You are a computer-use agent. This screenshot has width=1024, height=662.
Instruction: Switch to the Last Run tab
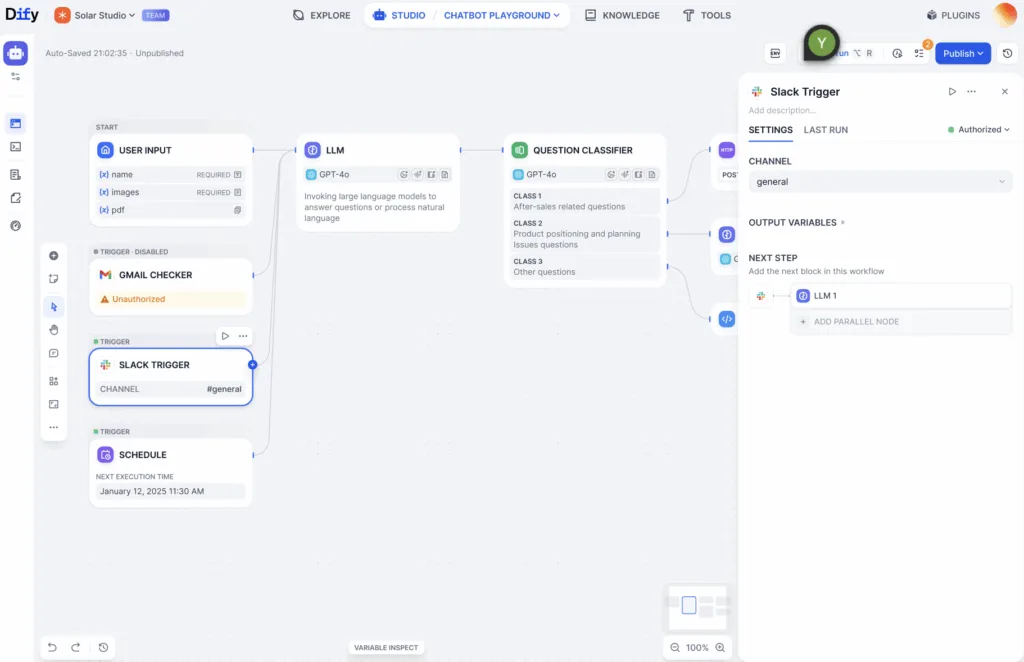pyautogui.click(x=826, y=130)
